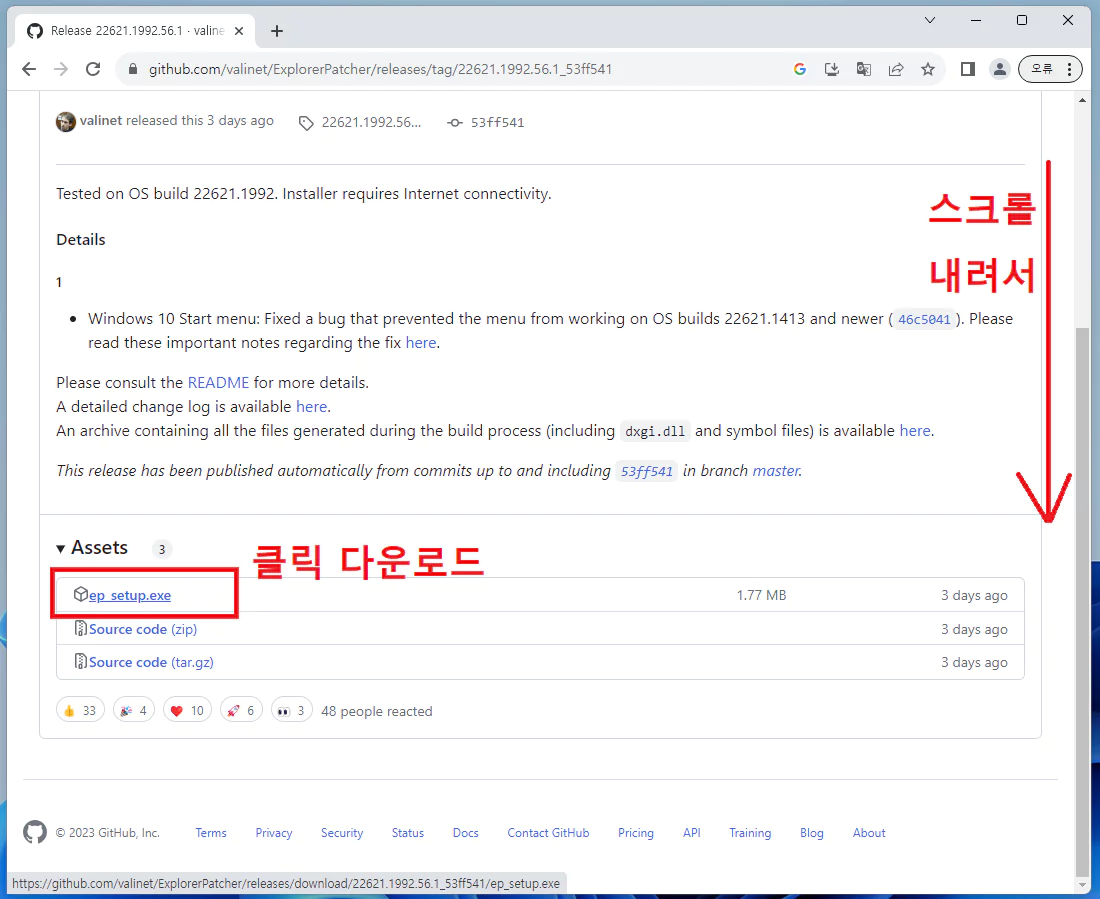Share this page icon
Screen dimensions: 1100x899
coord(896,69)
